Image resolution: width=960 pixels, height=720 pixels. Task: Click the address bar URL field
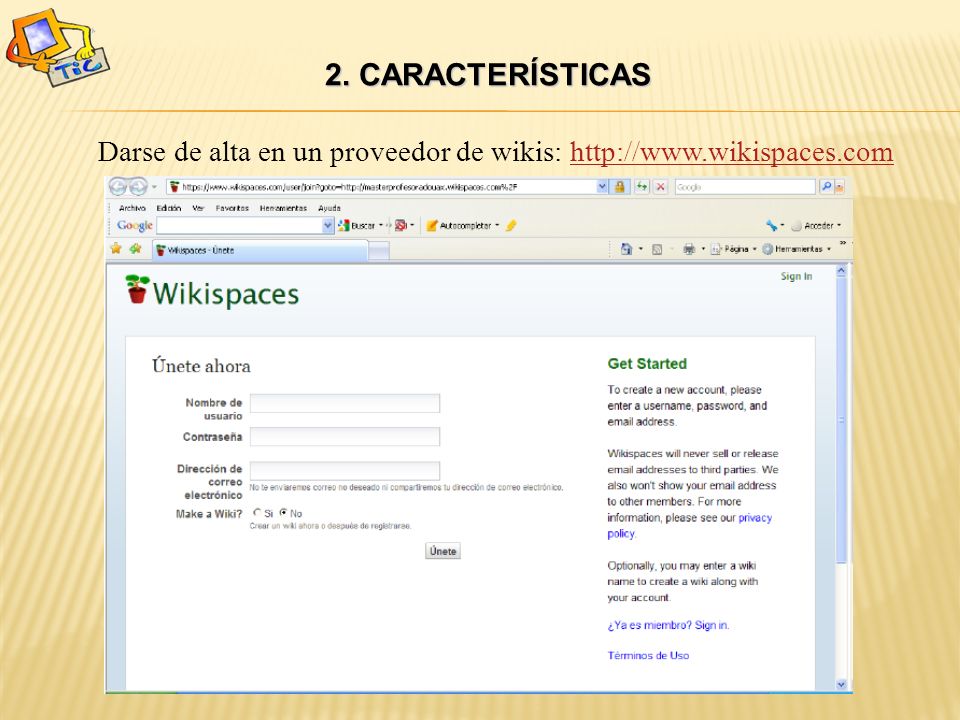[x=381, y=187]
